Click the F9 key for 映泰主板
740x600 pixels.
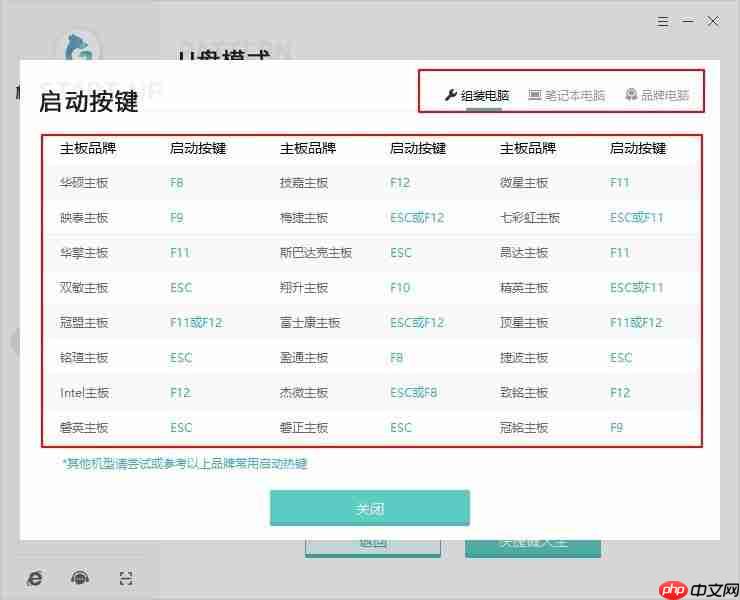[x=177, y=218]
